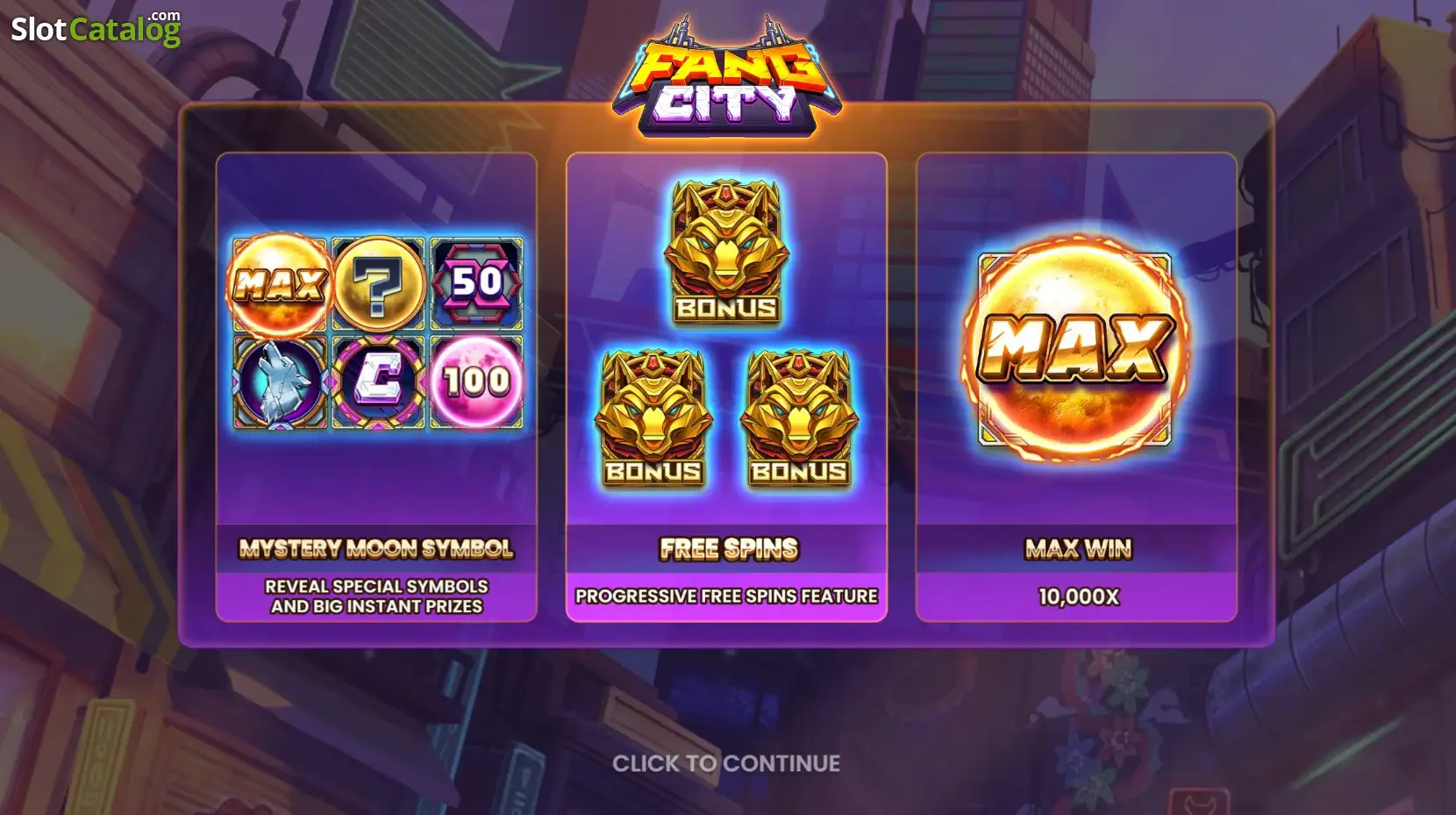Screen dimensions: 1456x815
Task: Select the silver wolf moon symbol
Action: (x=280, y=382)
